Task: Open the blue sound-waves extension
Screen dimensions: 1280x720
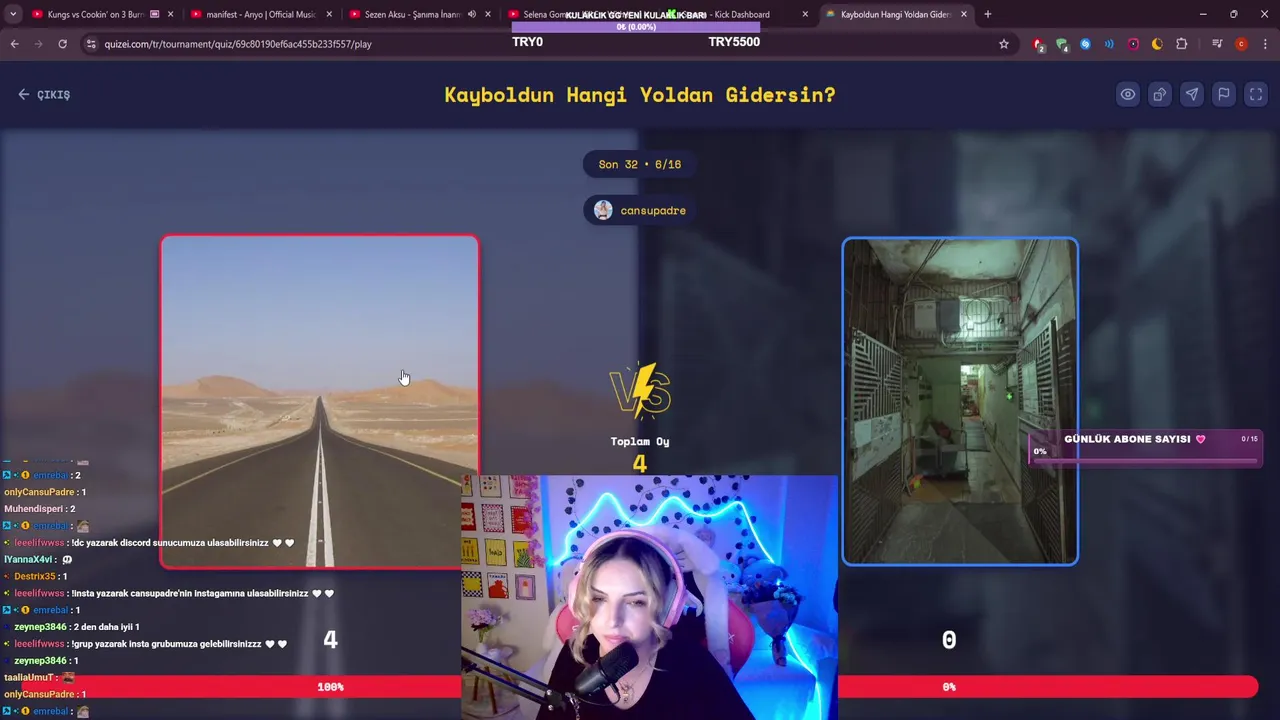Action: [1109, 44]
